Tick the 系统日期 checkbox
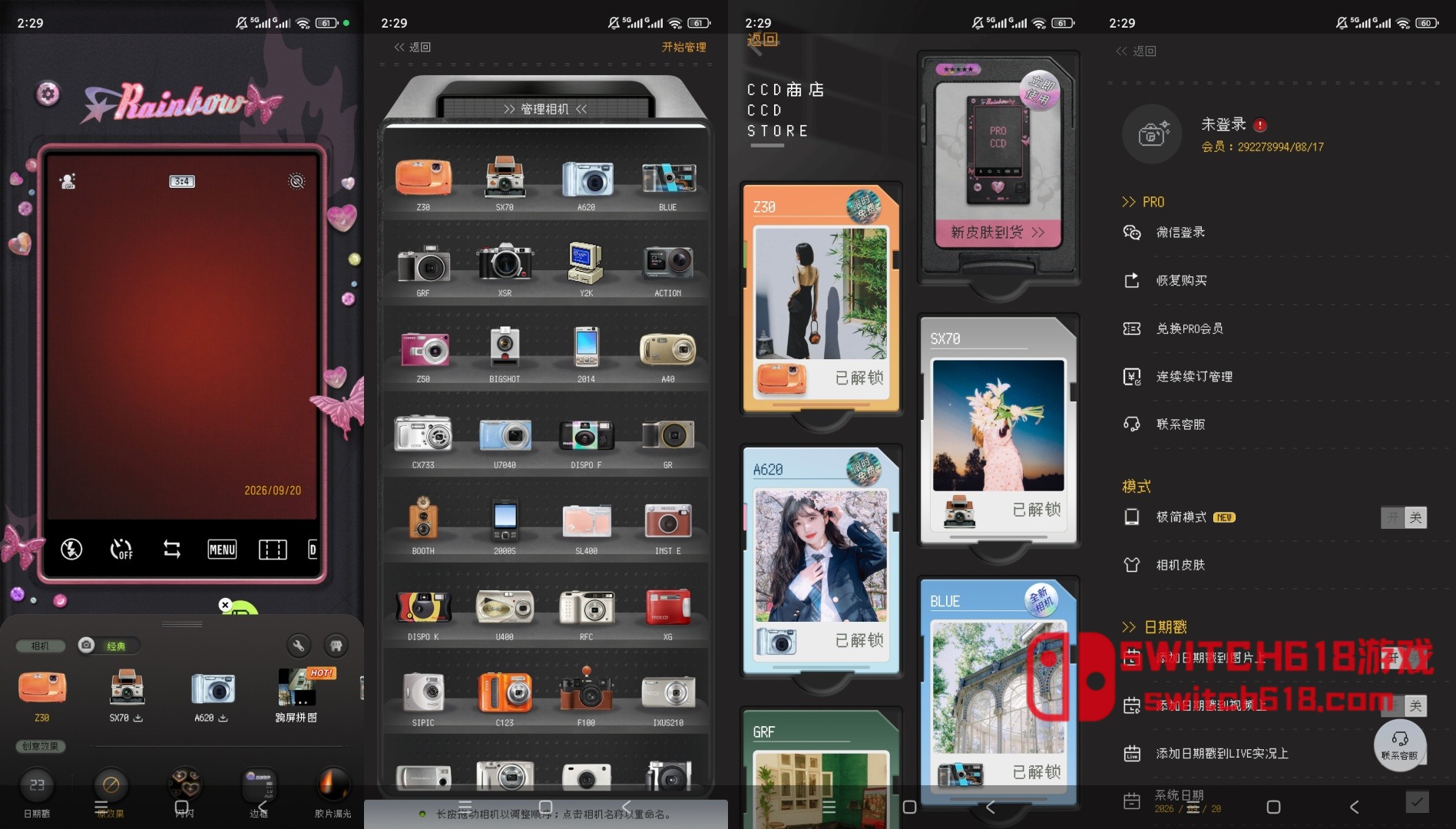Image resolution: width=1456 pixels, height=829 pixels. tap(1417, 802)
